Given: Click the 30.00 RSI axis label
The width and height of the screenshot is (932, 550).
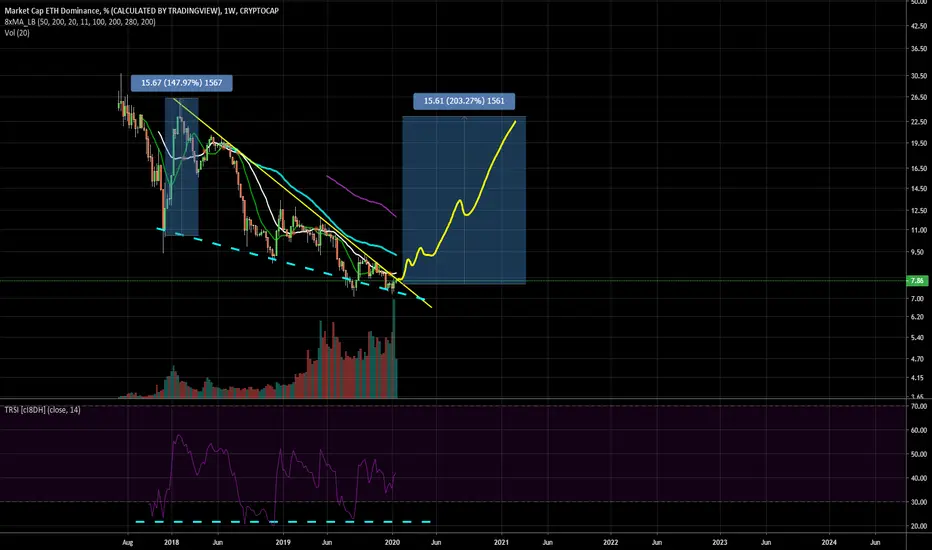Looking at the screenshot, I should (x=919, y=502).
